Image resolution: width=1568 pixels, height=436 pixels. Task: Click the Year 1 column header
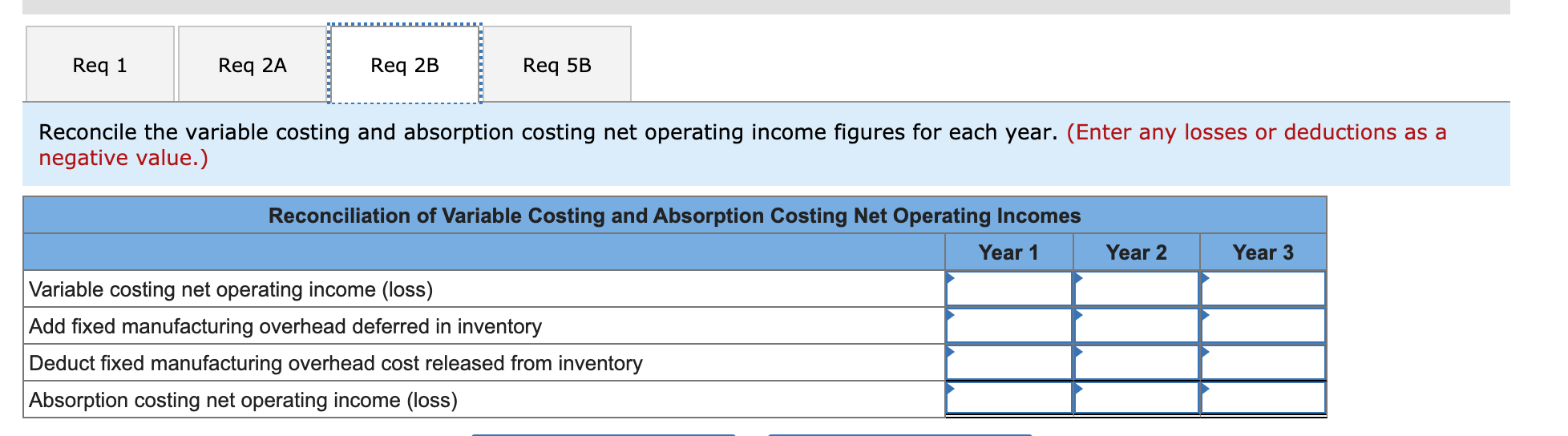tap(1008, 252)
